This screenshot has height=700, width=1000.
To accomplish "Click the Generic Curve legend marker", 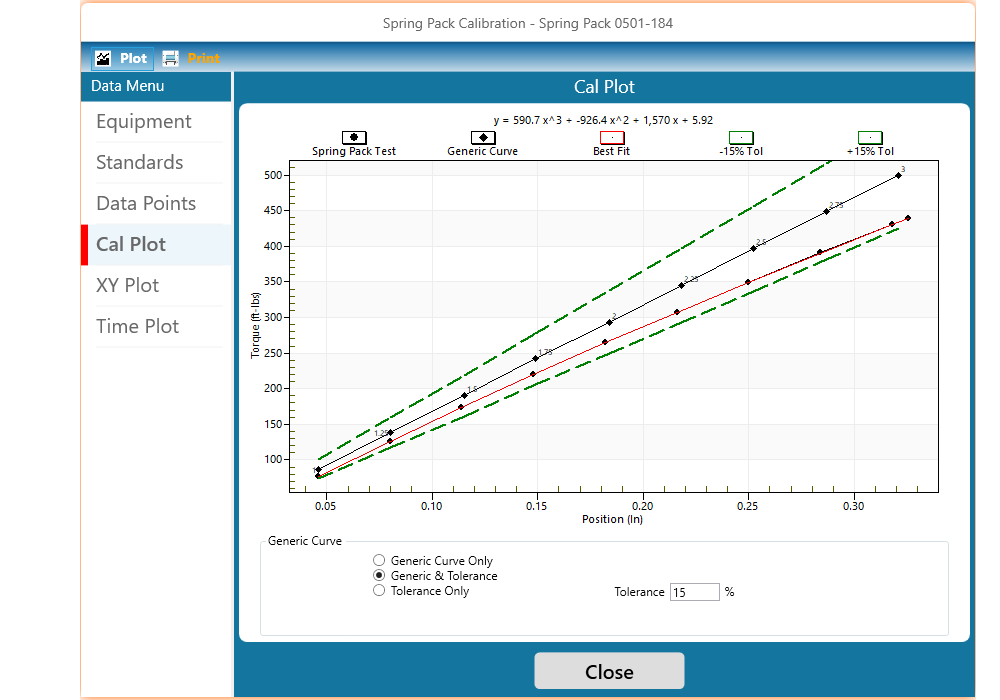I will 483,138.
